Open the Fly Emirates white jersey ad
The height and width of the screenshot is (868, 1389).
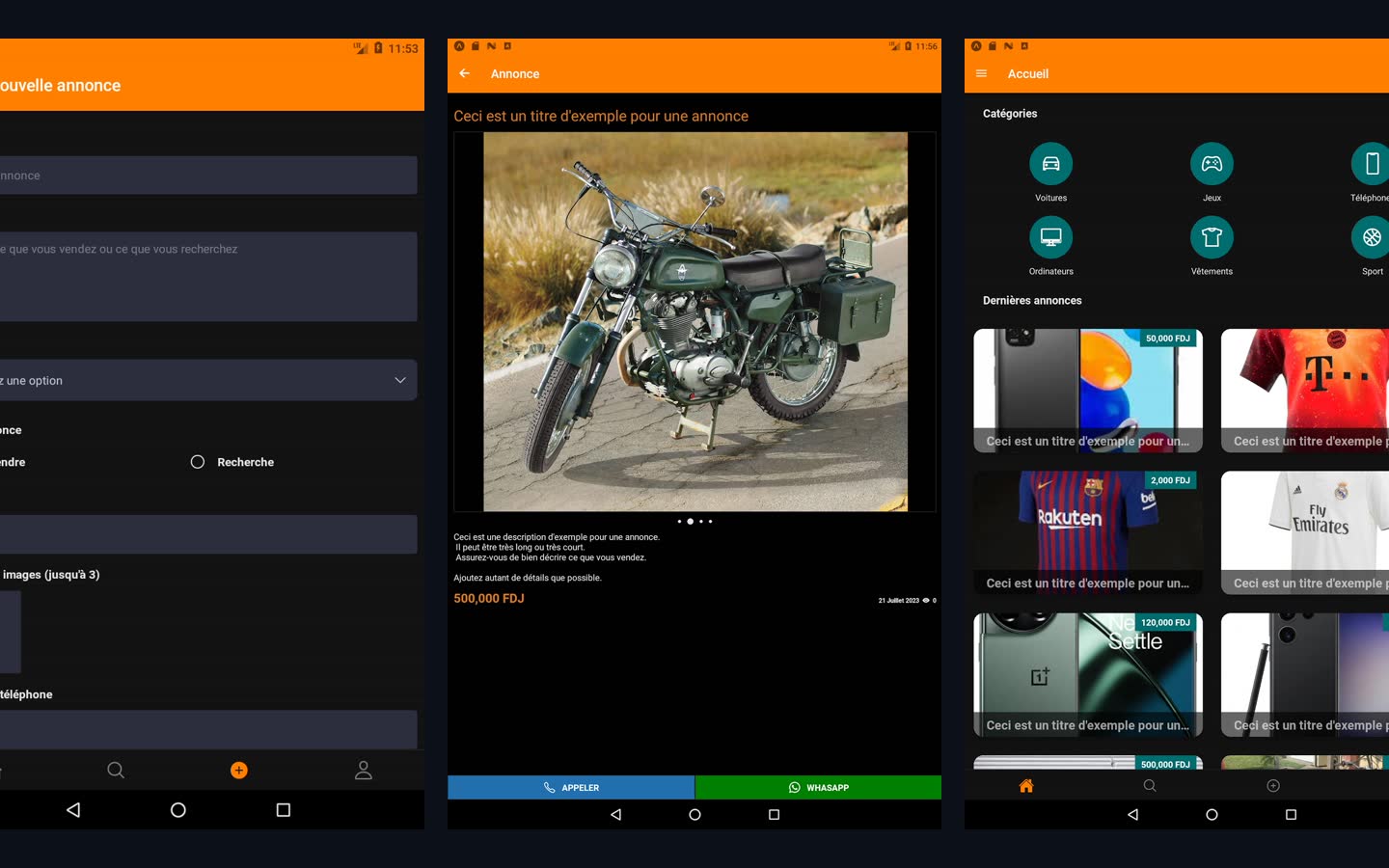1305,532
